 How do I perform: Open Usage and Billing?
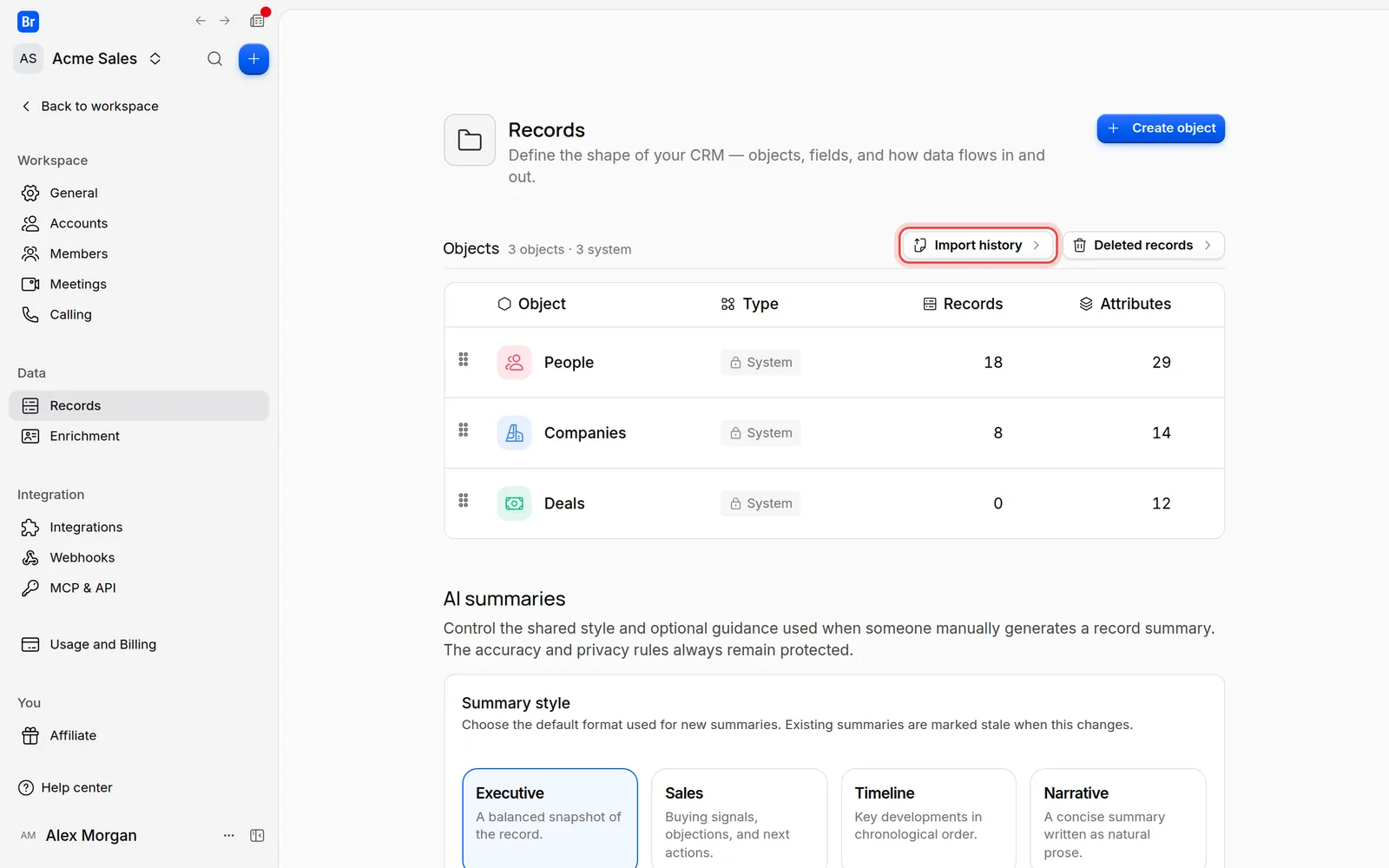139,644
